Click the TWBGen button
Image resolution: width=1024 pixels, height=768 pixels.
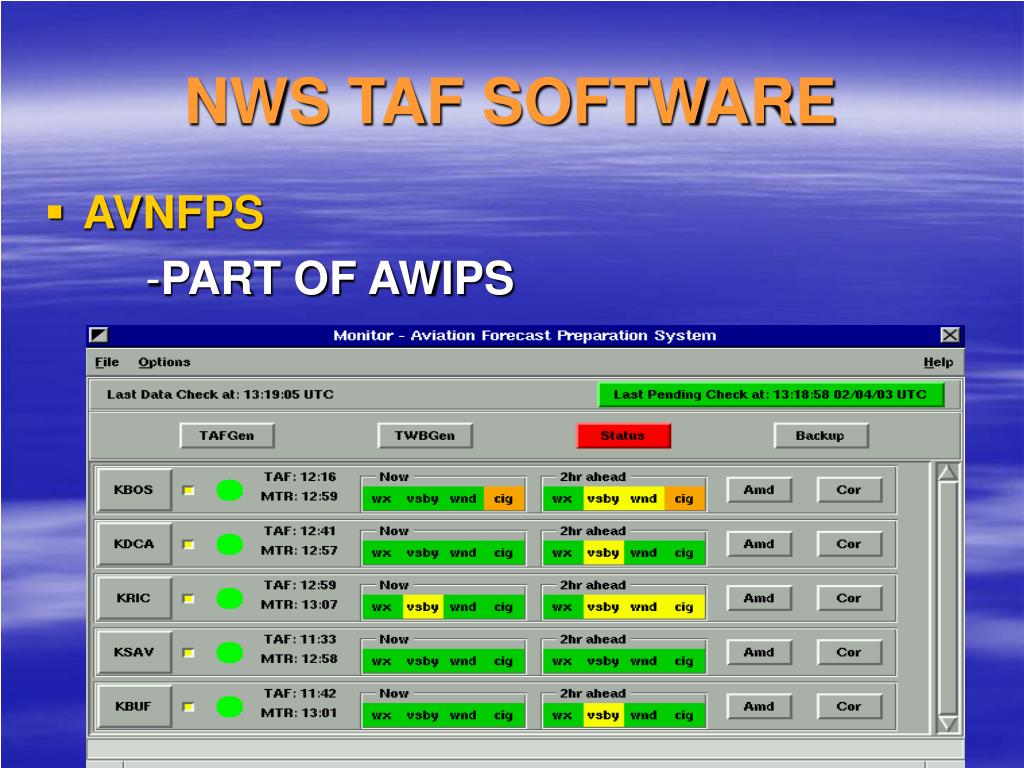(x=424, y=436)
